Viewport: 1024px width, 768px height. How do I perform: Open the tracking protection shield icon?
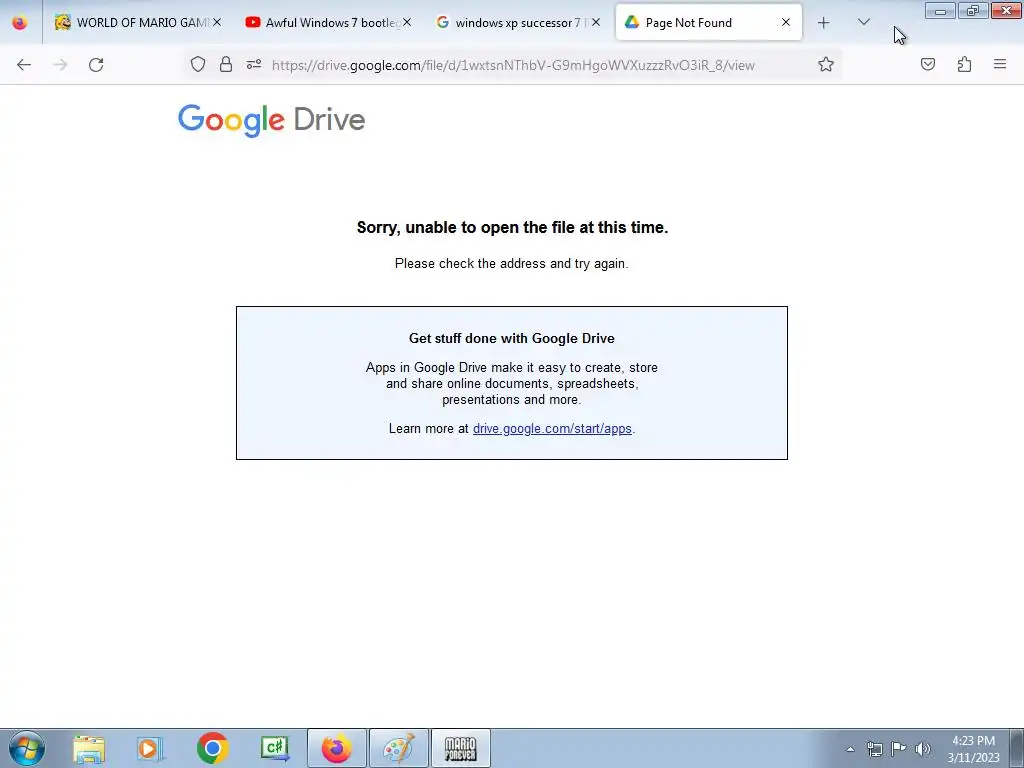click(x=198, y=64)
